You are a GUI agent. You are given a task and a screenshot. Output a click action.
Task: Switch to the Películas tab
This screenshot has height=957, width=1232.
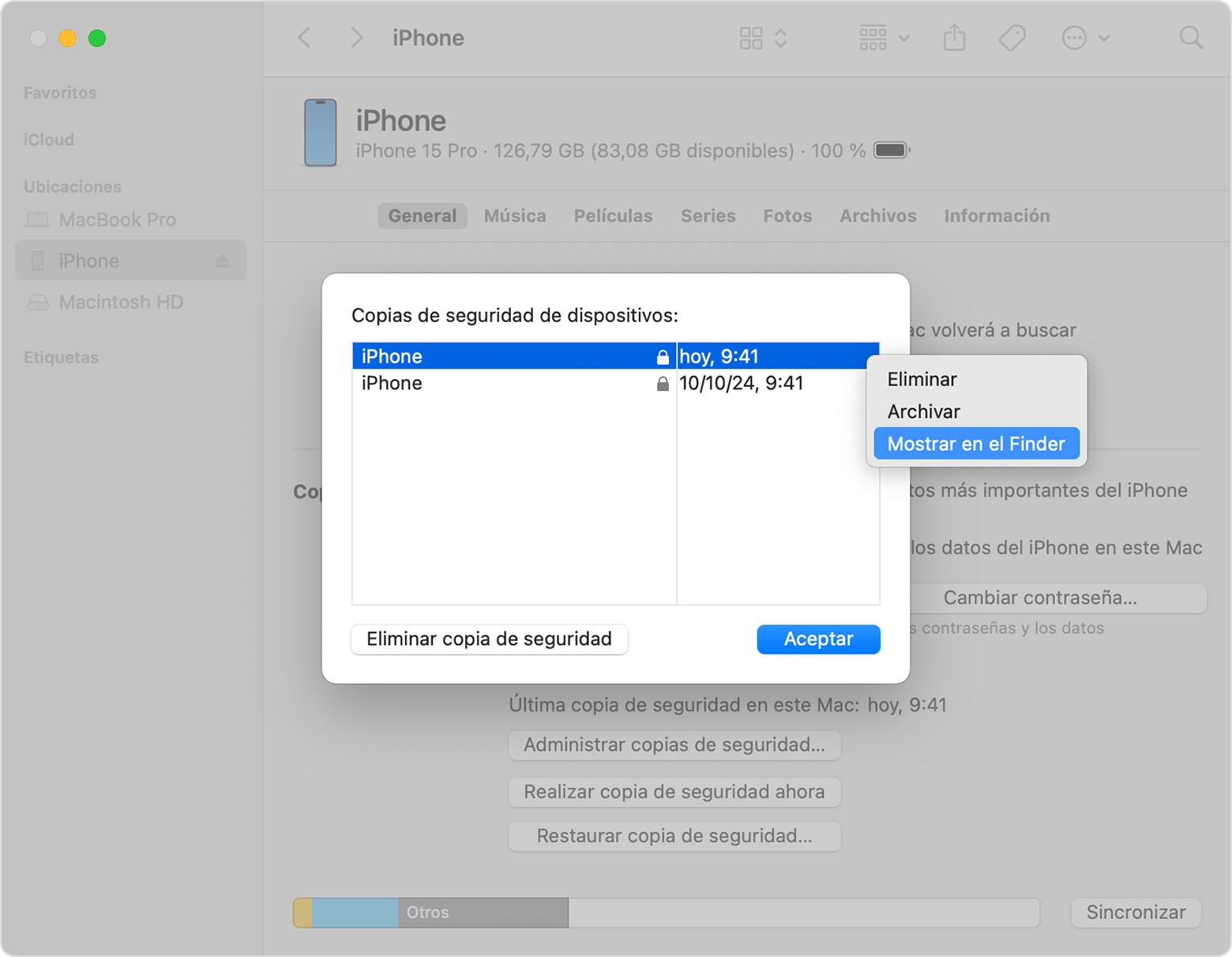[x=613, y=216]
